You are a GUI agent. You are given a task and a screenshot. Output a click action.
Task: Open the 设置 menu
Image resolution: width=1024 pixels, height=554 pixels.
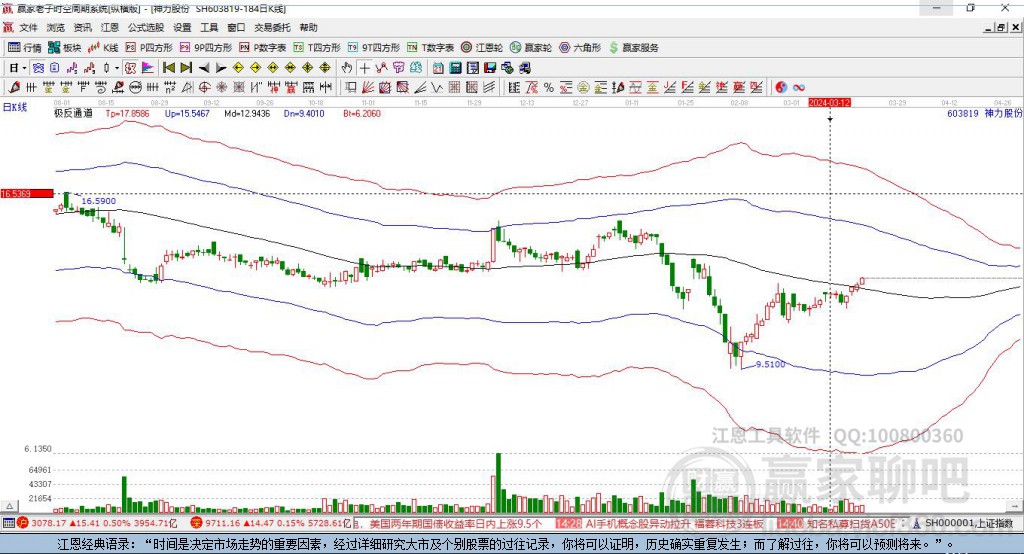click(x=182, y=27)
